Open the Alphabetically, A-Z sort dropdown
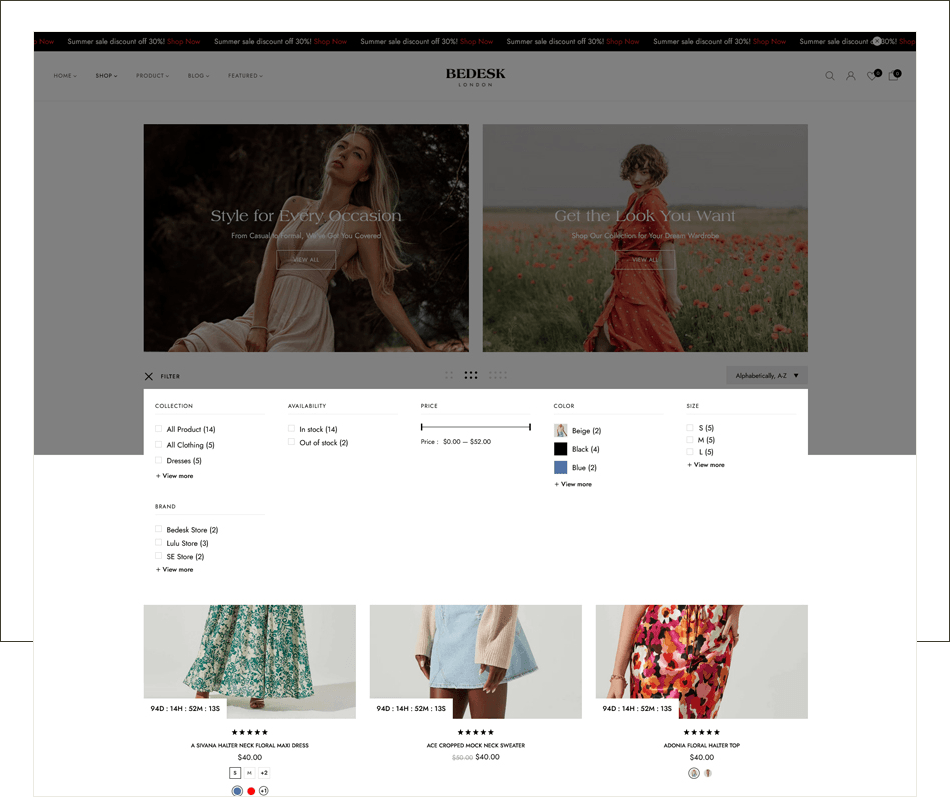Screen dimensions: 950x797 [766, 376]
